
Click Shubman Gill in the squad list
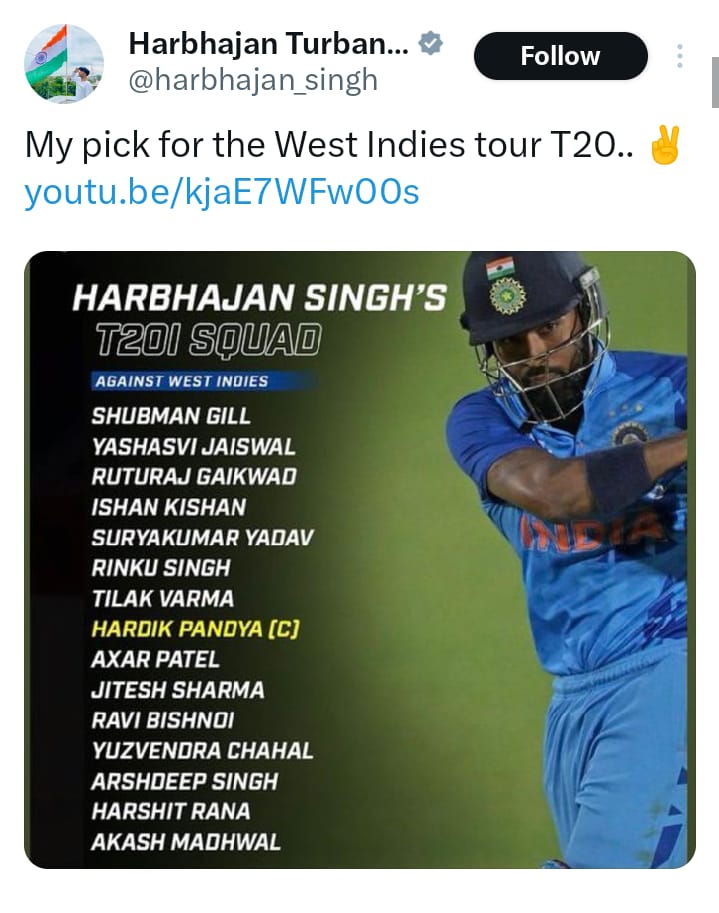click(x=171, y=415)
